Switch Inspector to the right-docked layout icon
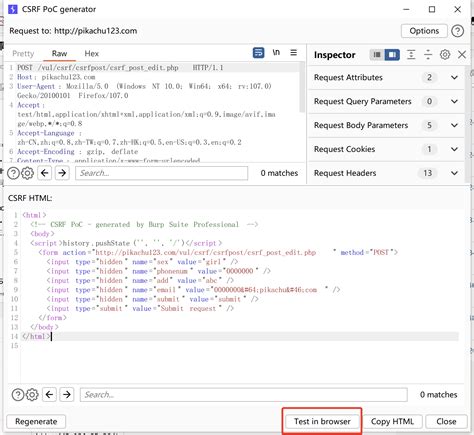This screenshot has height=435, width=474. (x=392, y=54)
